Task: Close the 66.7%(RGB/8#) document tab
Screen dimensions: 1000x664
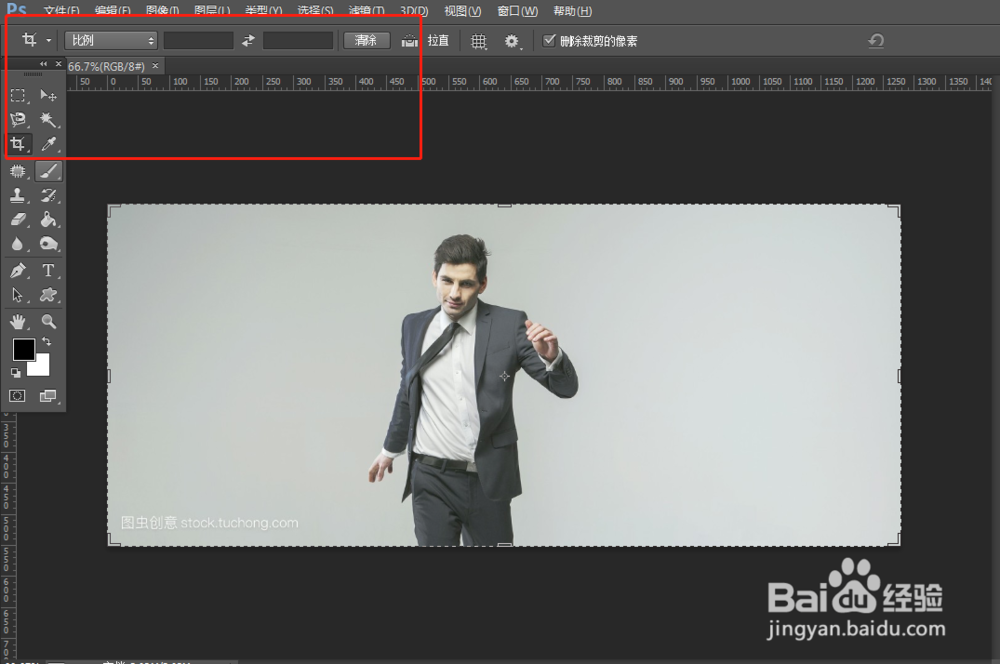Action: (155, 66)
